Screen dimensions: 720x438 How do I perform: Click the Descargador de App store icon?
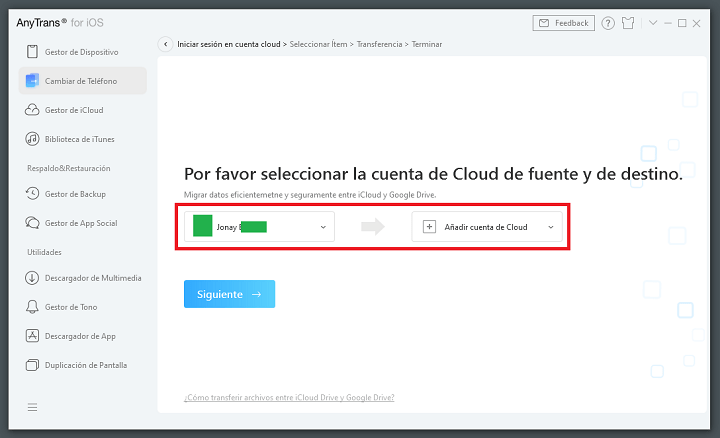pos(32,336)
